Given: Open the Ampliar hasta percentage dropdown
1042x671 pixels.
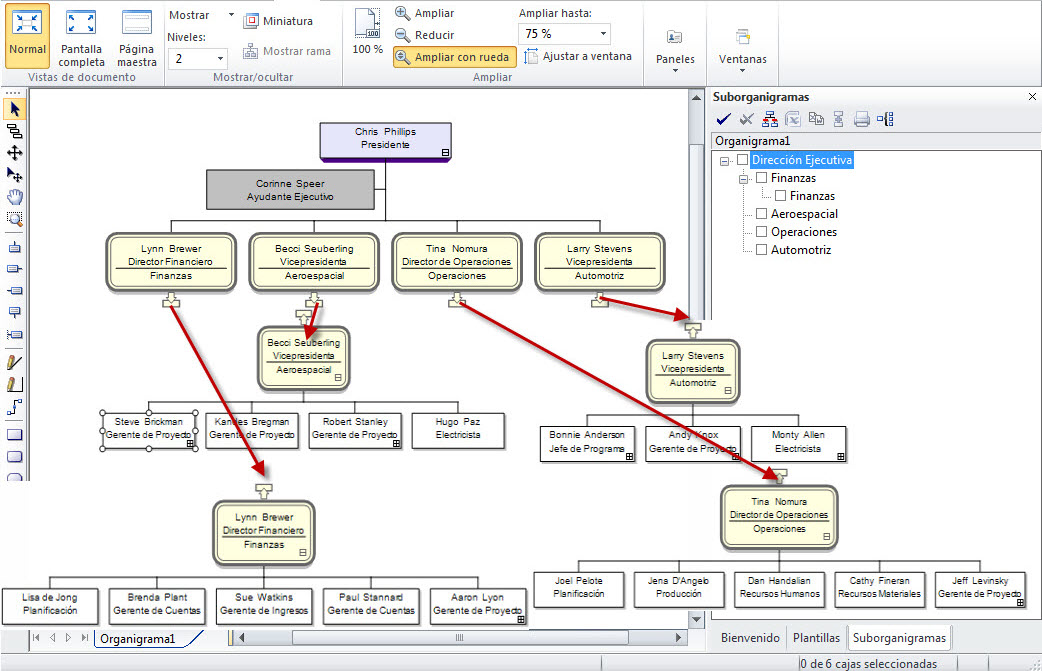Looking at the screenshot, I should coord(603,34).
